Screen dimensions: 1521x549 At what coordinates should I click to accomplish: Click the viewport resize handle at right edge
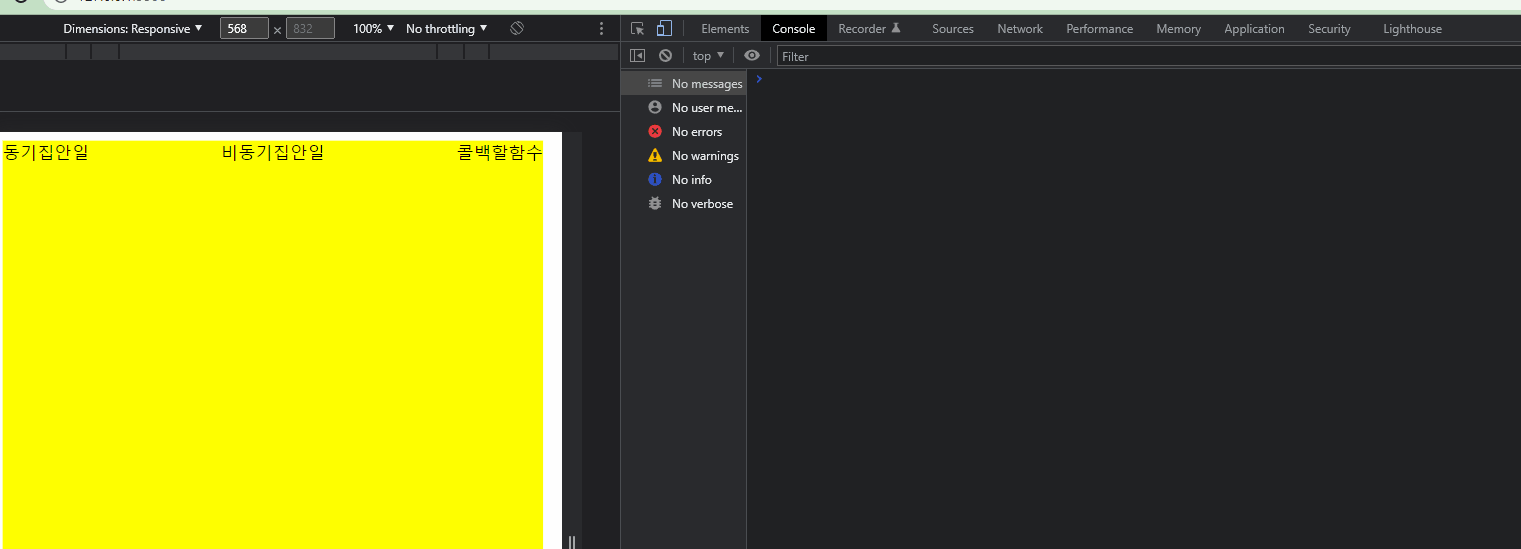click(572, 542)
